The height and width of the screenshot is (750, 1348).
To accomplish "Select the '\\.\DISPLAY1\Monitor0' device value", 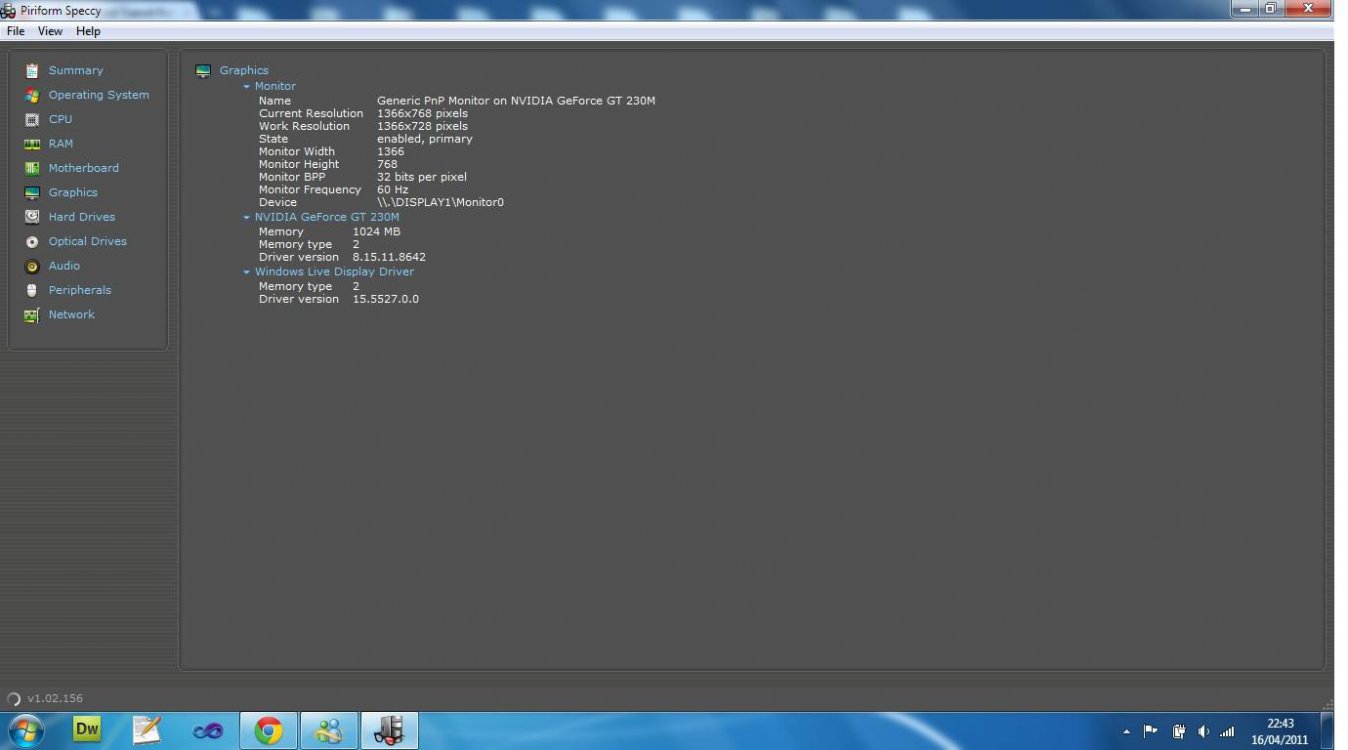I will click(440, 202).
